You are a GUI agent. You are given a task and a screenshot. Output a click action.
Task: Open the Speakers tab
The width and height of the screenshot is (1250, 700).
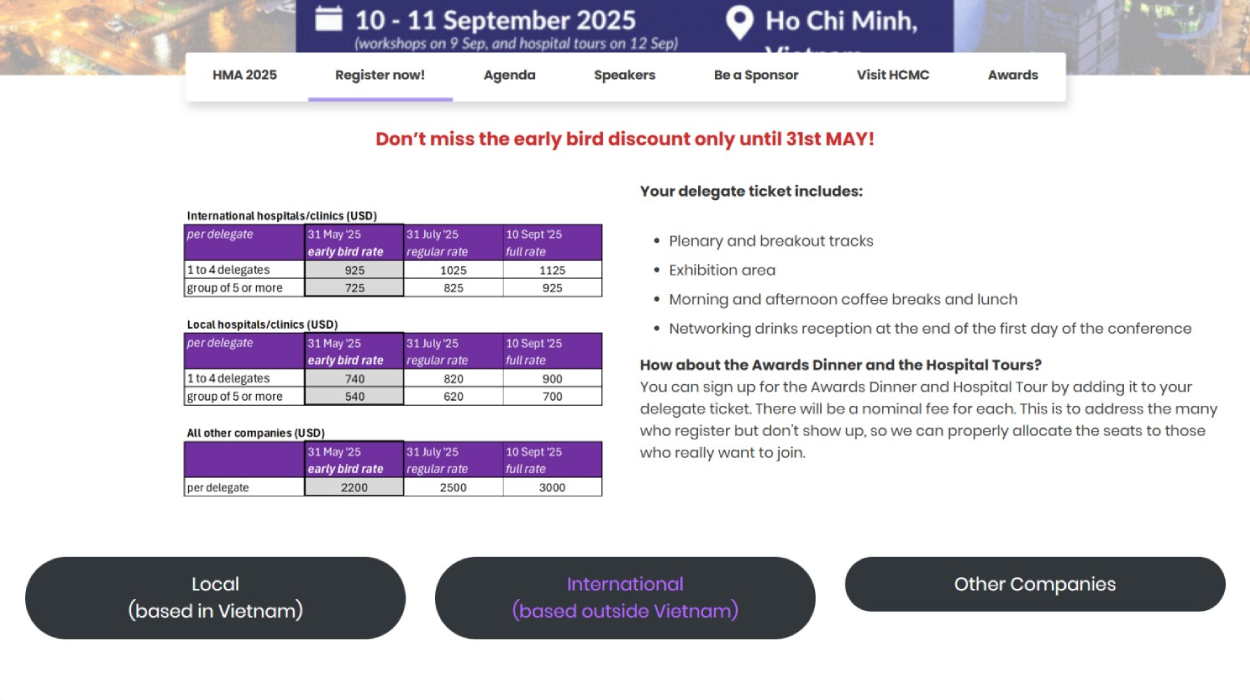pos(625,75)
